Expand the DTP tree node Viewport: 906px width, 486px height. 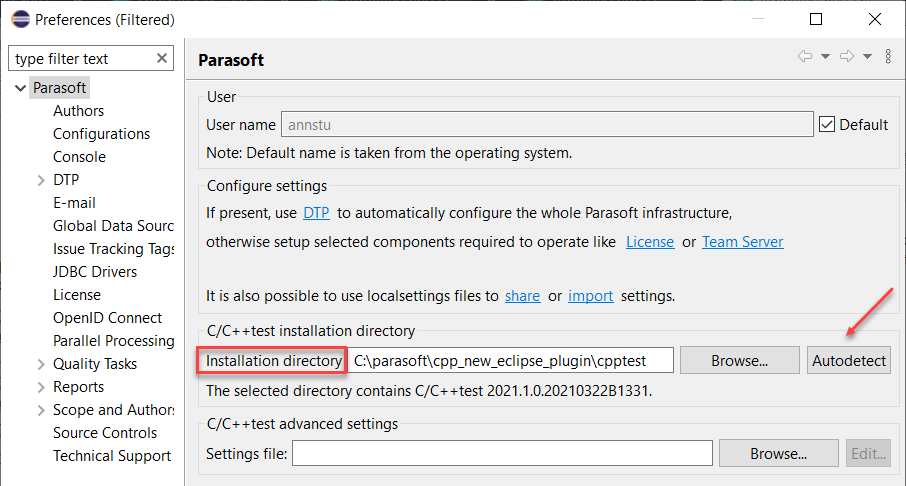pyautogui.click(x=41, y=180)
